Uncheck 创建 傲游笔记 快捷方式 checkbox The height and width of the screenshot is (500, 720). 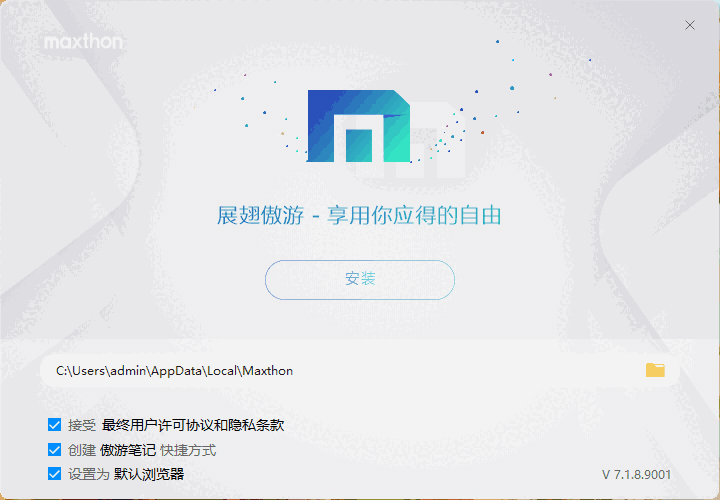(x=54, y=449)
